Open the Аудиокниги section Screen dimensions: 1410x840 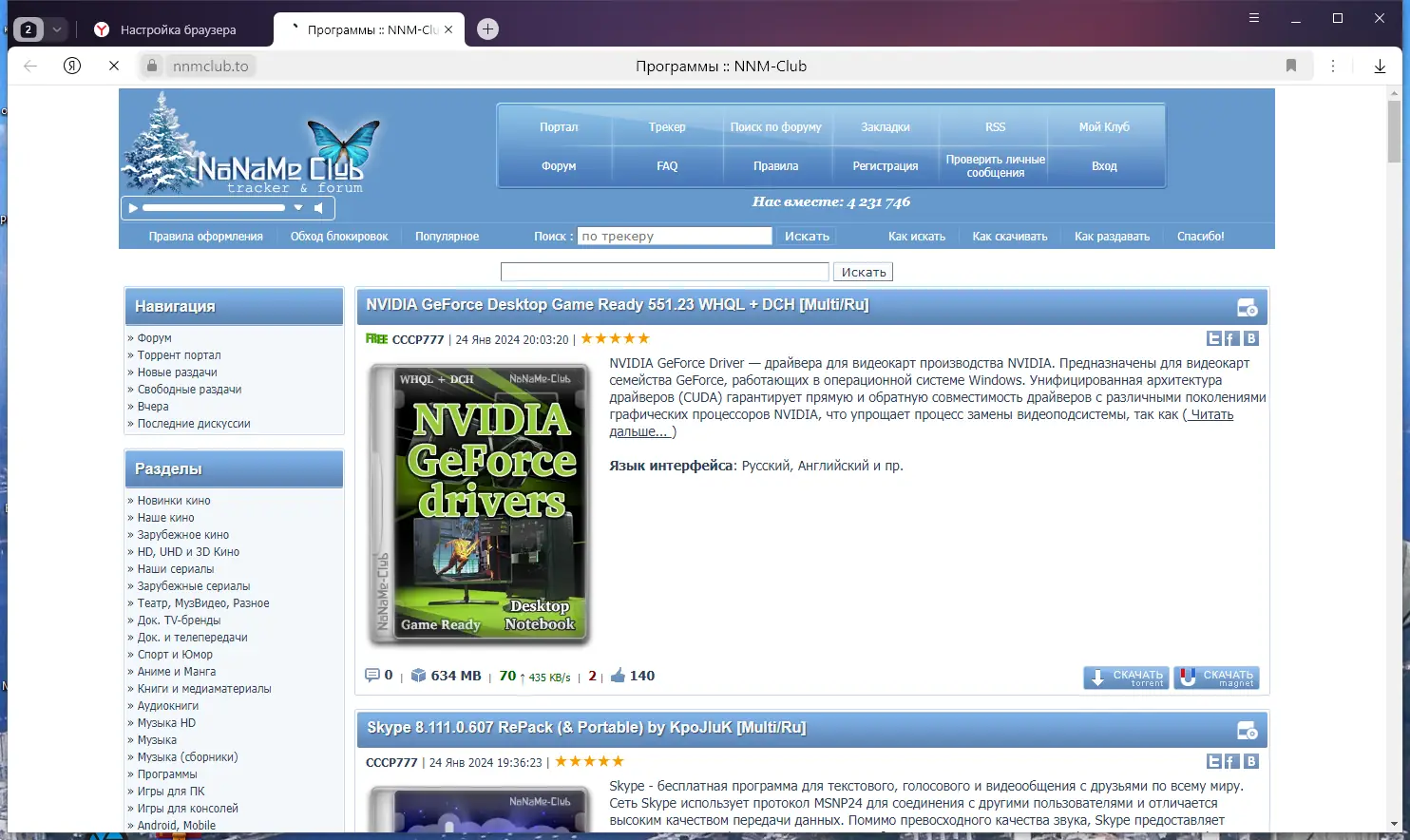click(x=168, y=706)
